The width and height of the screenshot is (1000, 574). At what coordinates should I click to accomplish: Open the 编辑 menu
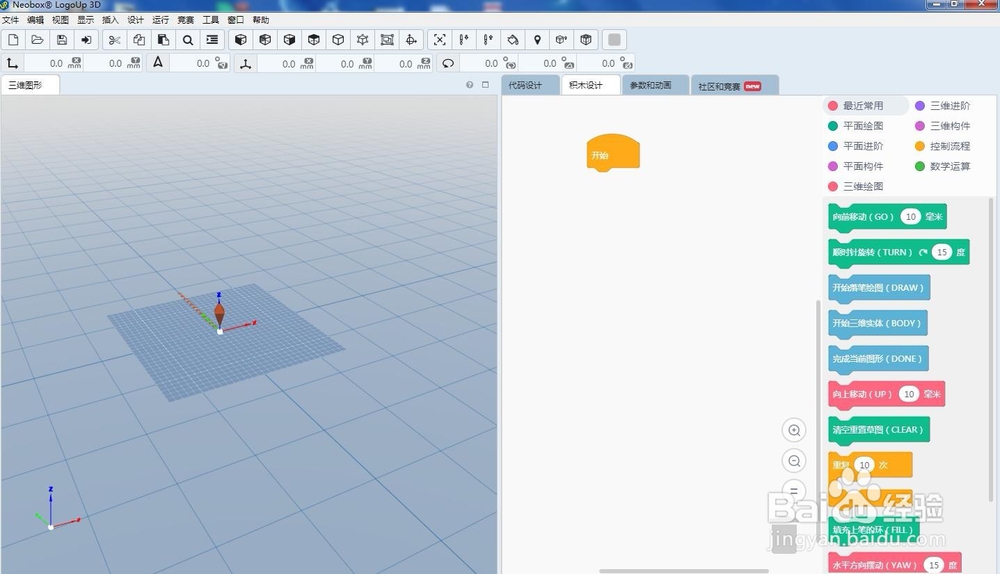36,20
